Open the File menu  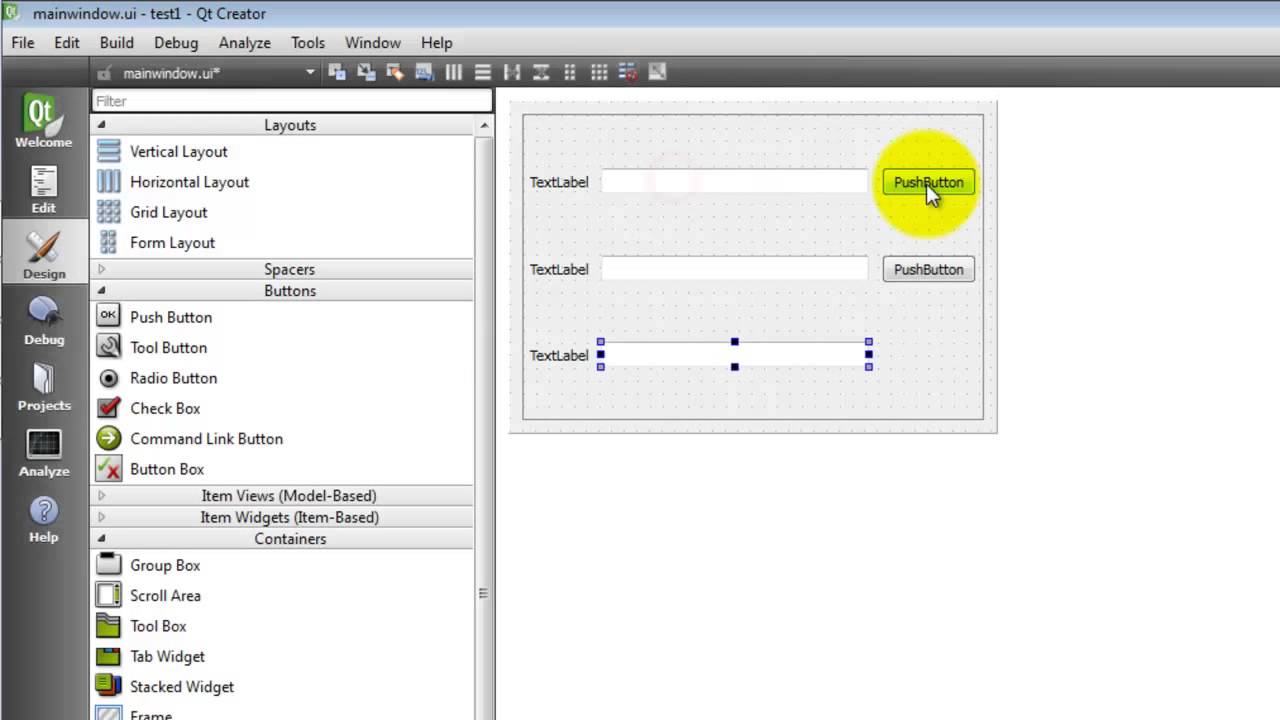click(x=22, y=43)
